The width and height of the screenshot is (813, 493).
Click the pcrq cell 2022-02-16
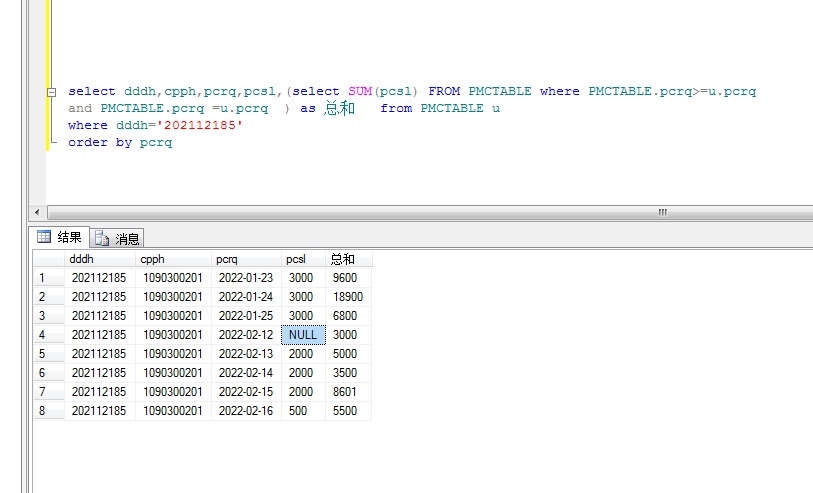pyautogui.click(x=246, y=411)
